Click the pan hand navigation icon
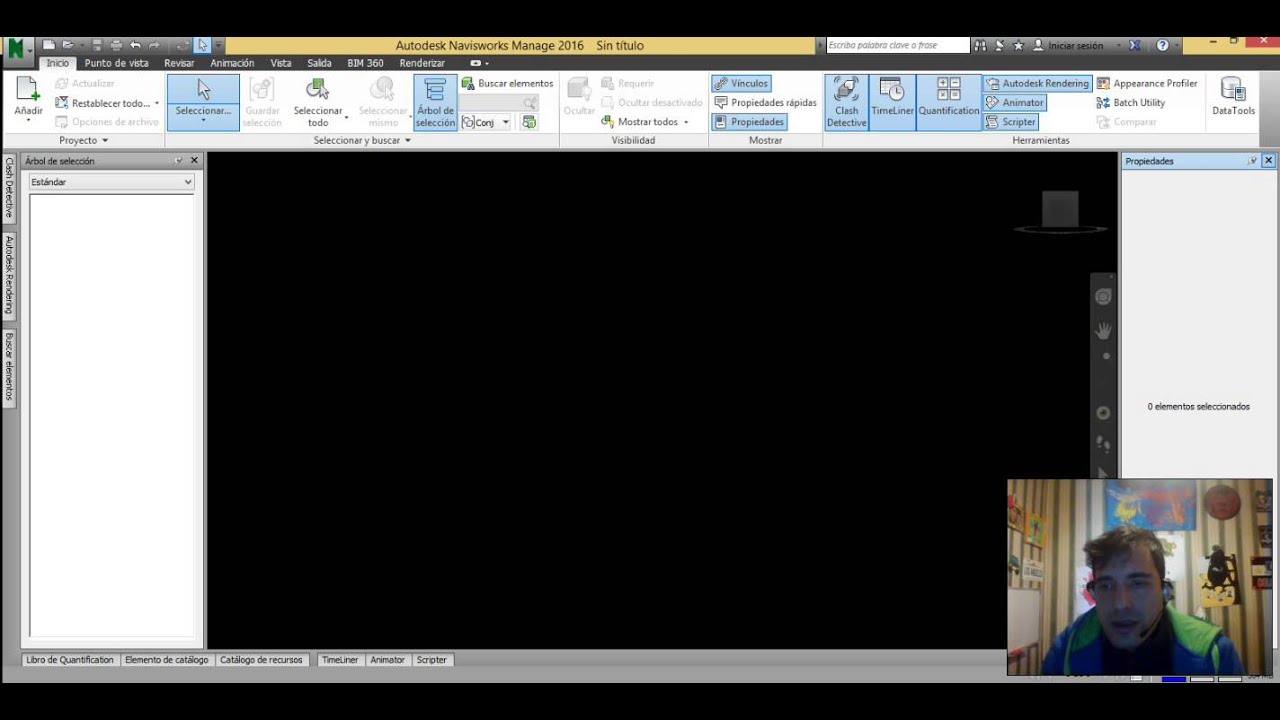 coord(1104,330)
